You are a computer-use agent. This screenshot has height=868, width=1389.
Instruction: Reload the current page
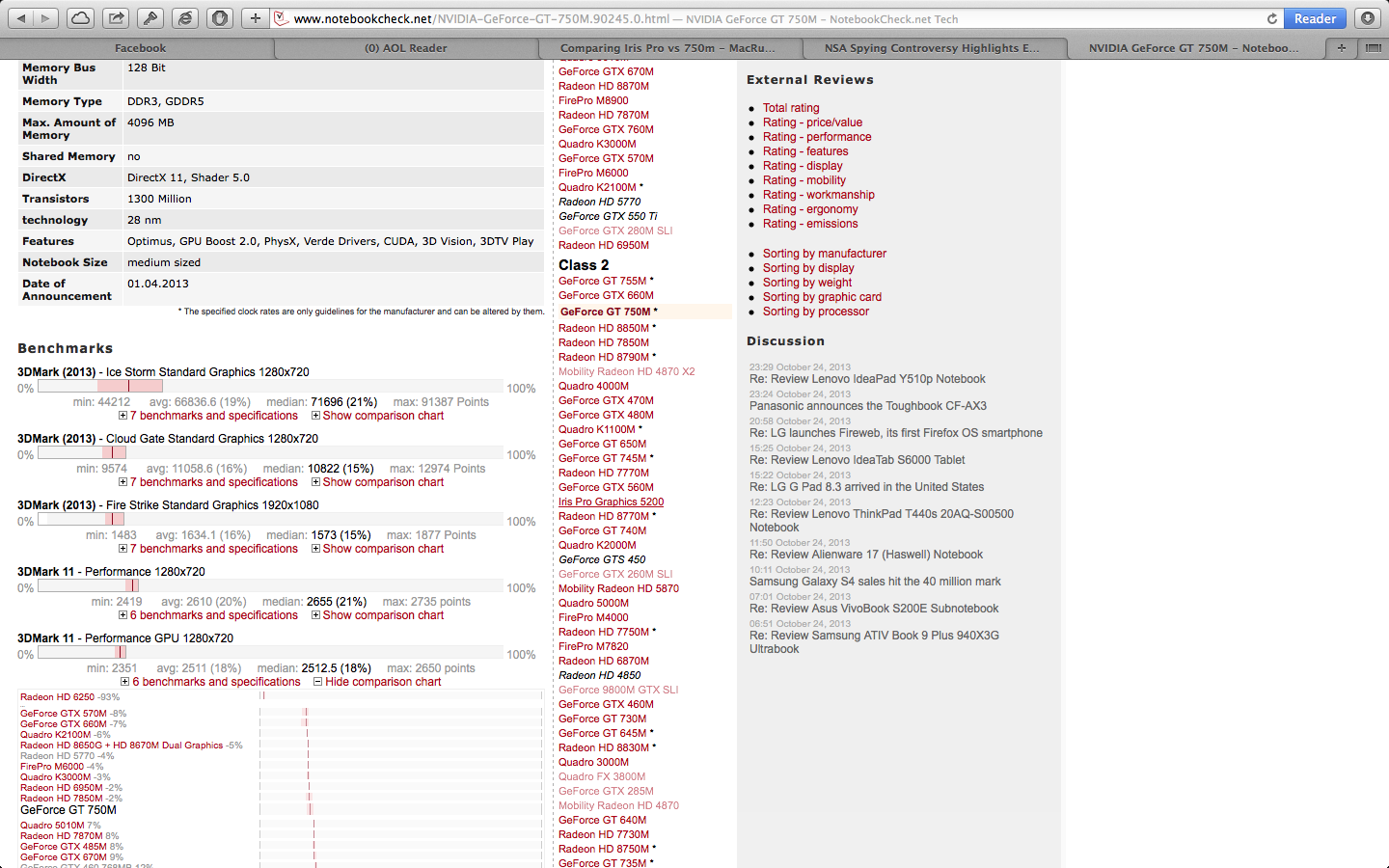[x=1271, y=18]
